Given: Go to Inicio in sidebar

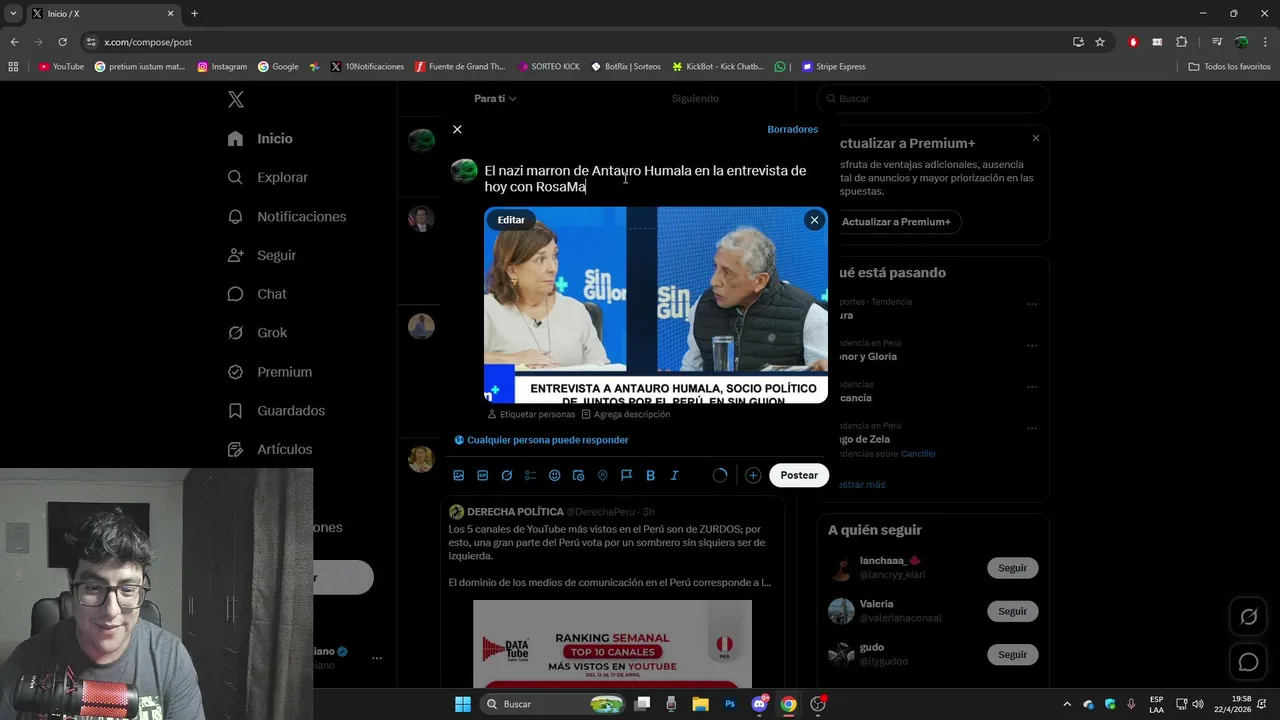Looking at the screenshot, I should [x=261, y=138].
